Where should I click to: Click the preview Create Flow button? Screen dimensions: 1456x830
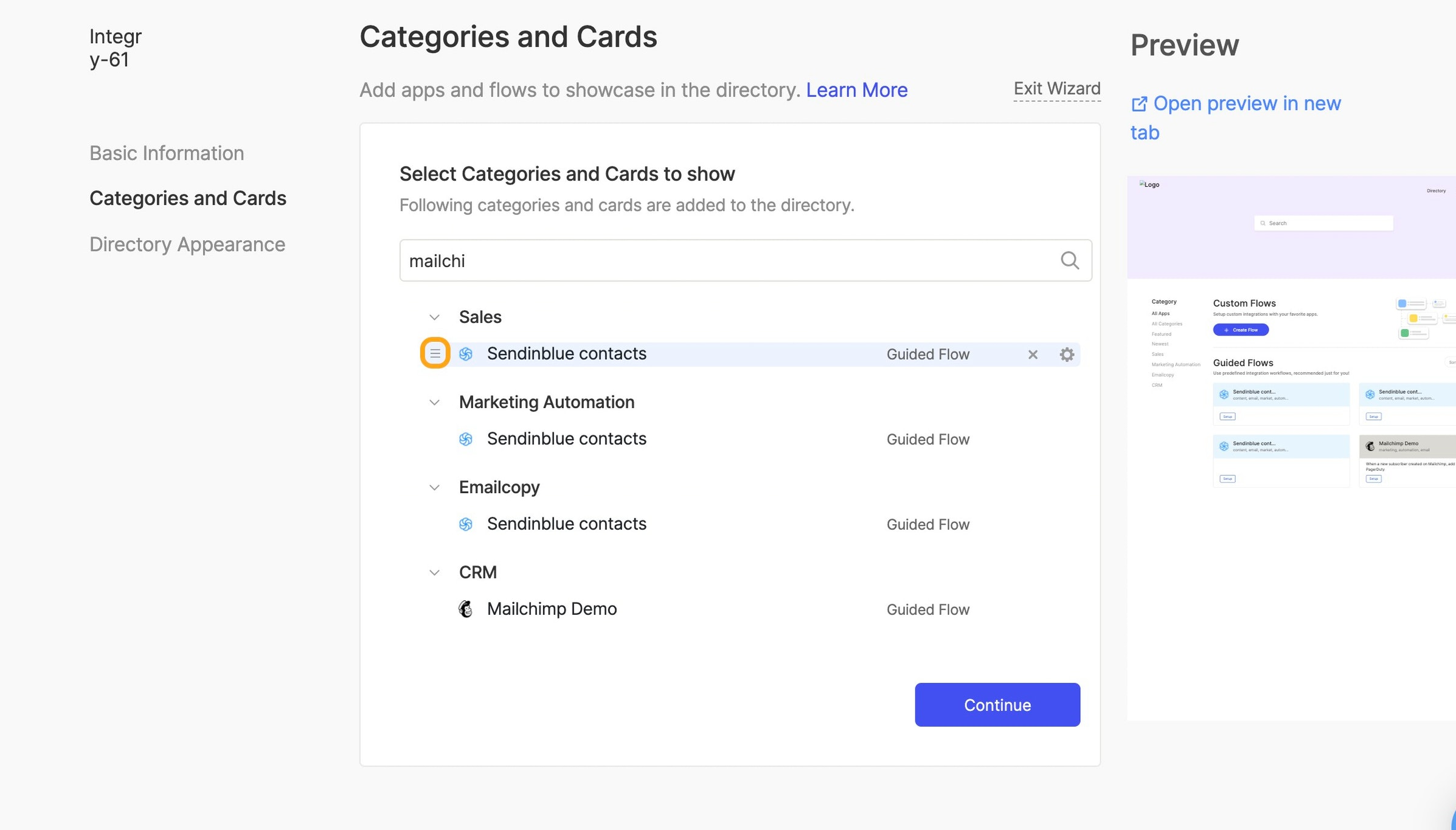click(1241, 330)
